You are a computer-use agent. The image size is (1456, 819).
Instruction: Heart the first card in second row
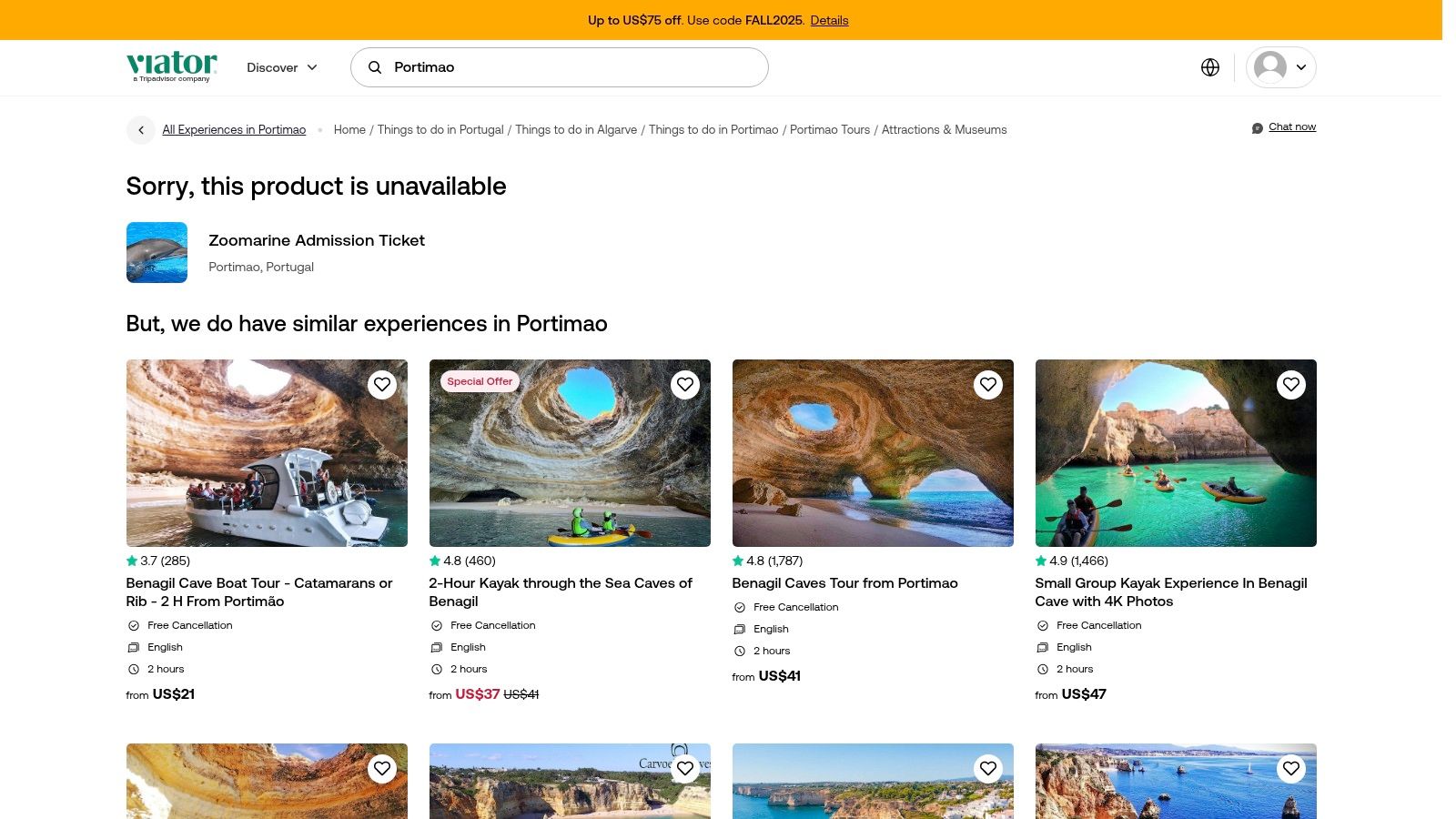tap(382, 768)
